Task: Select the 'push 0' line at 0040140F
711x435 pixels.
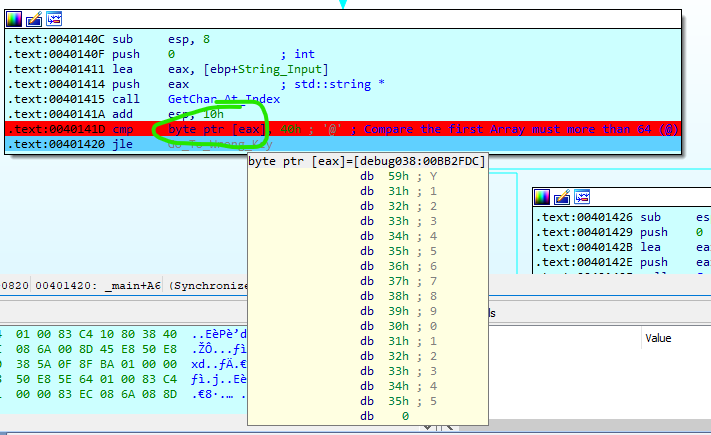Action: pyautogui.click(x=100, y=54)
